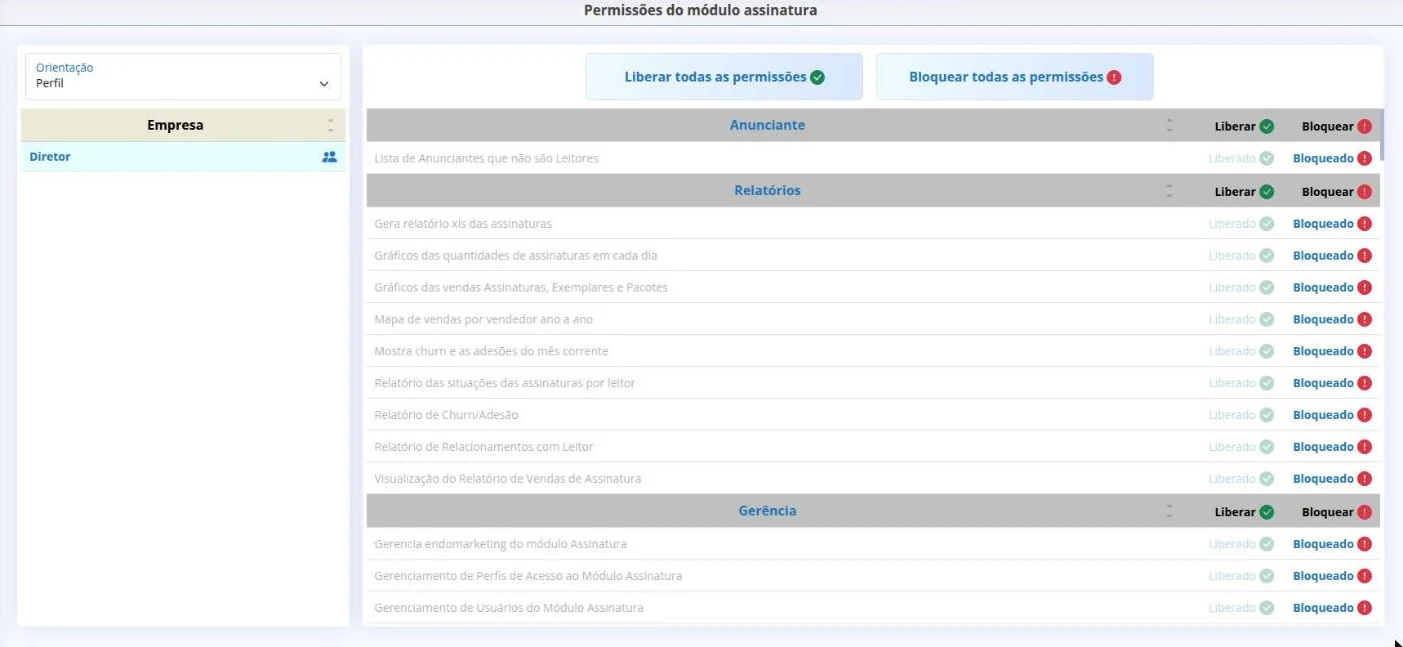Image resolution: width=1403 pixels, height=647 pixels.
Task: Click Bloquear in Anunciante section header
Action: [x=1336, y=126]
